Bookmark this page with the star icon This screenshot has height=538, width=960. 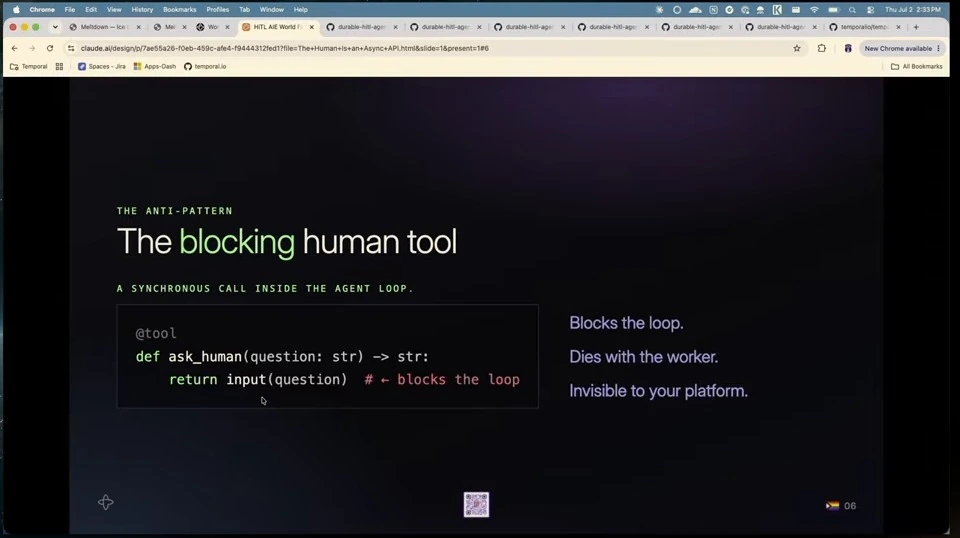coord(797,48)
